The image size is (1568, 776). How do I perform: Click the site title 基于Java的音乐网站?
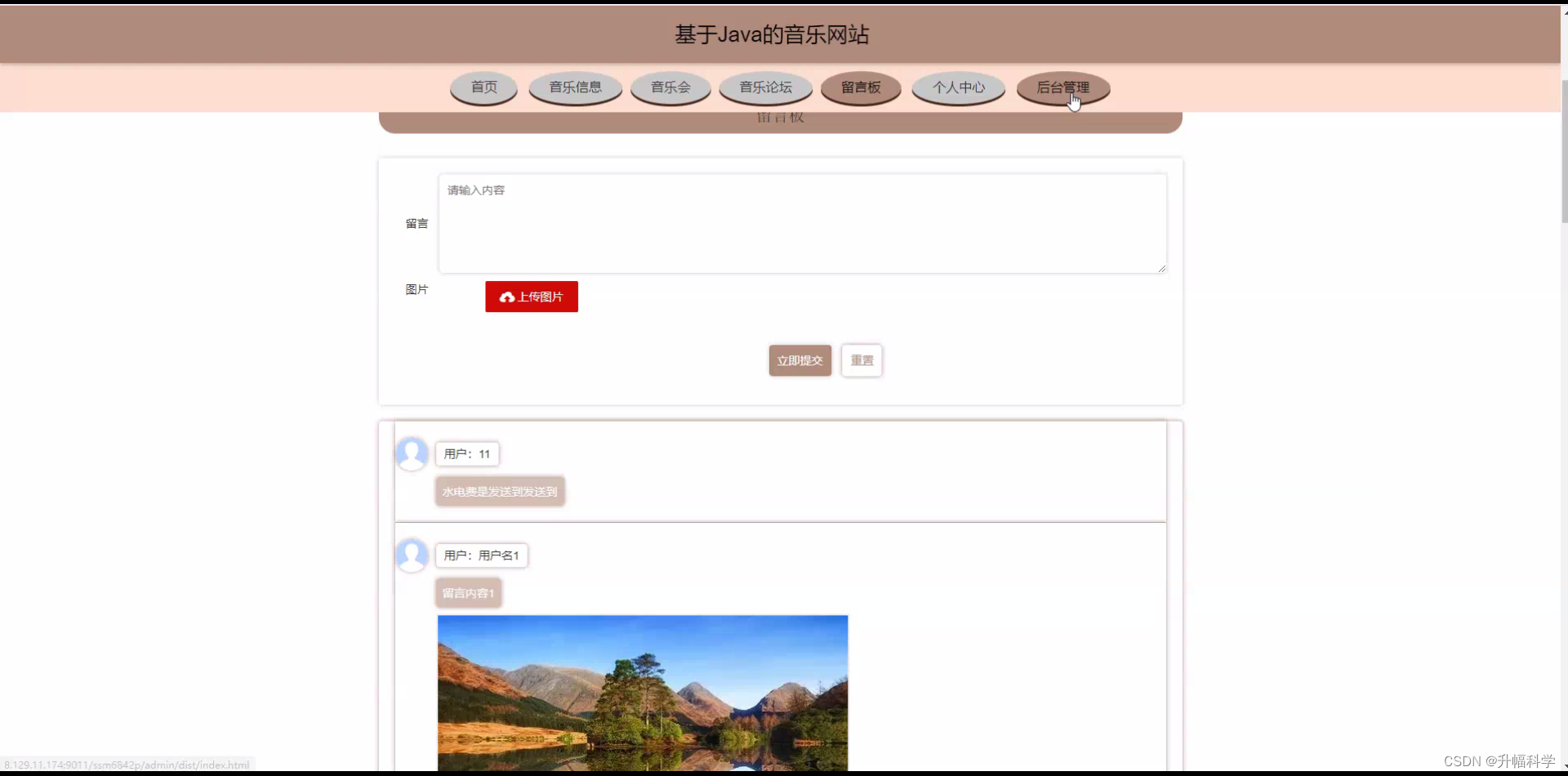point(771,34)
